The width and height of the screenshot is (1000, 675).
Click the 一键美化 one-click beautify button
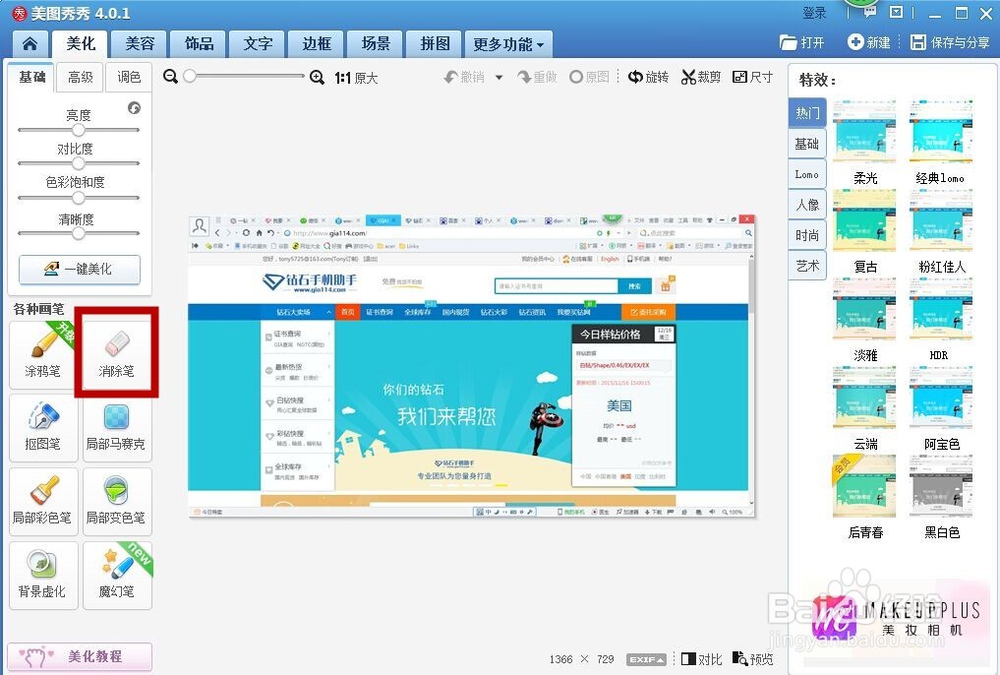(80, 269)
